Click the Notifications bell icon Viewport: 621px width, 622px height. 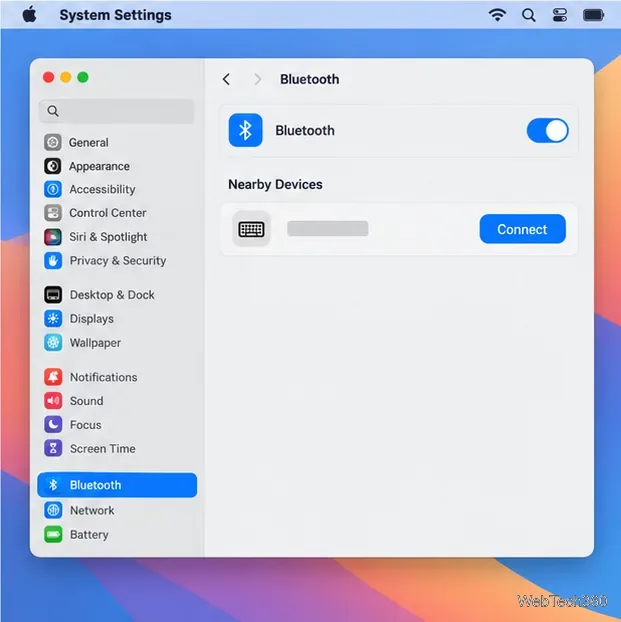point(53,377)
